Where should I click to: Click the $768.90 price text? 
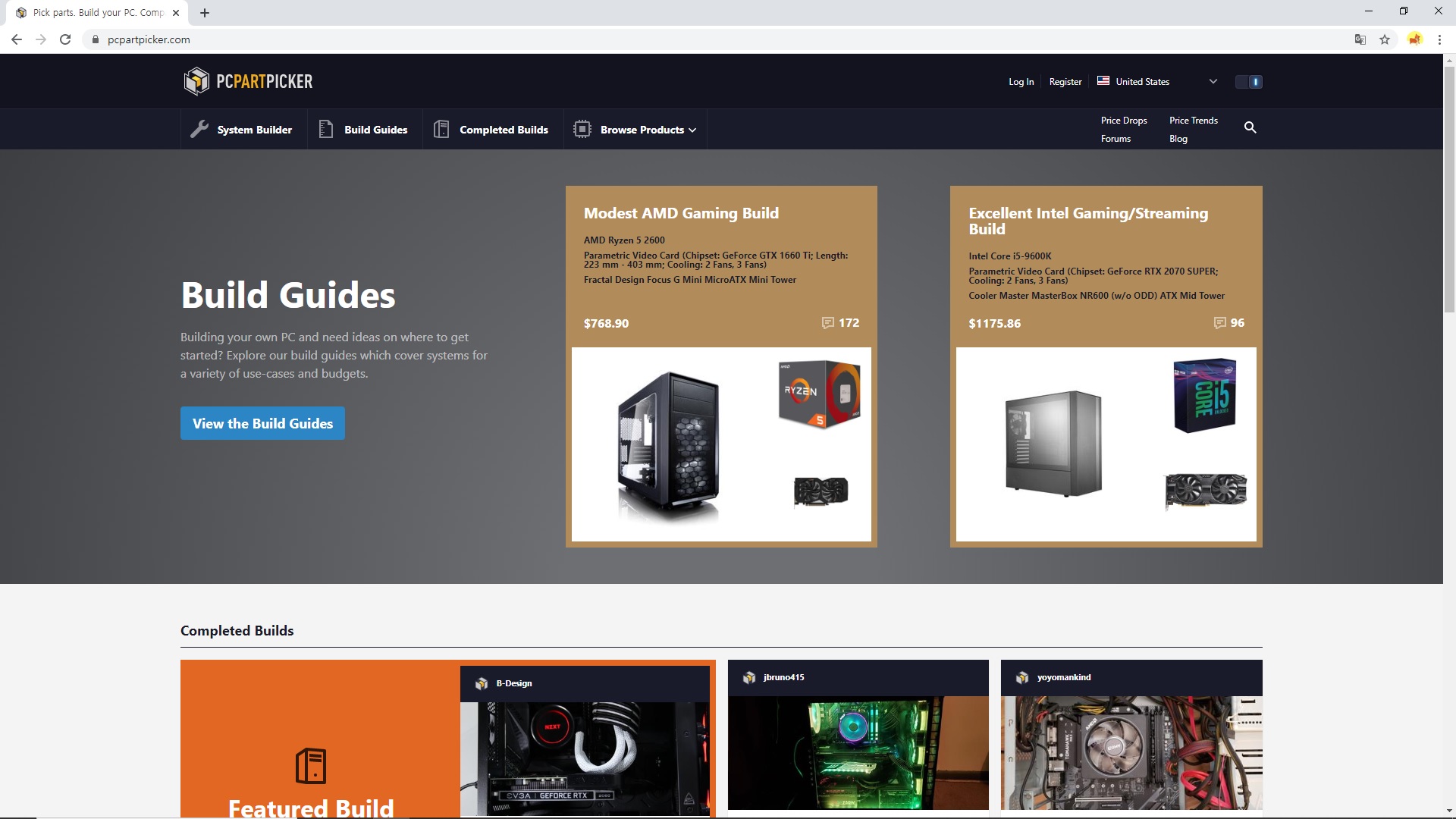pyautogui.click(x=606, y=323)
